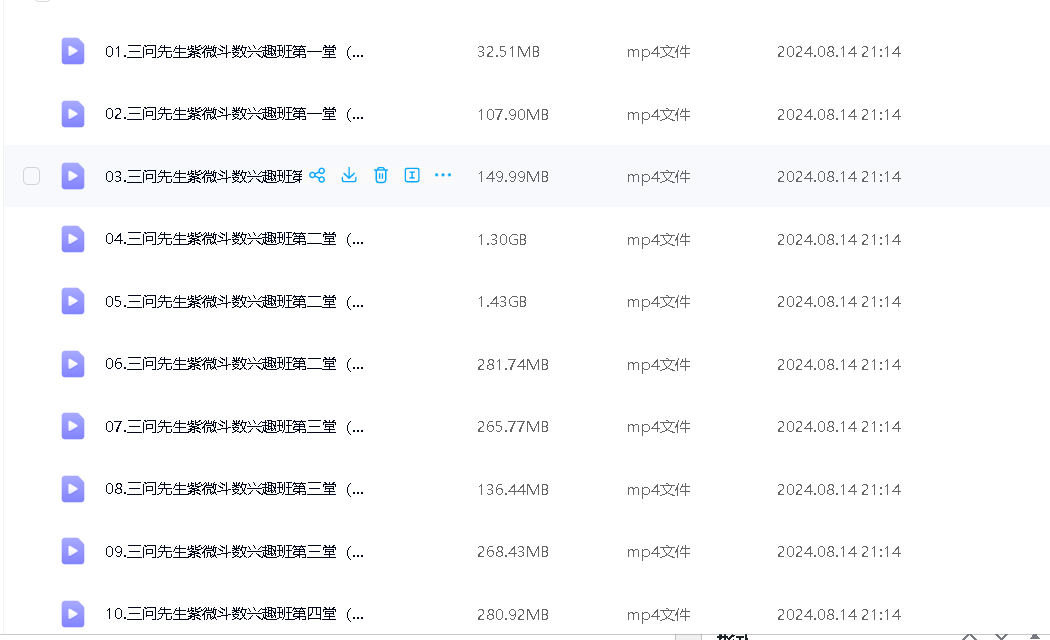Open video 06 by clicking its filename

234,365
